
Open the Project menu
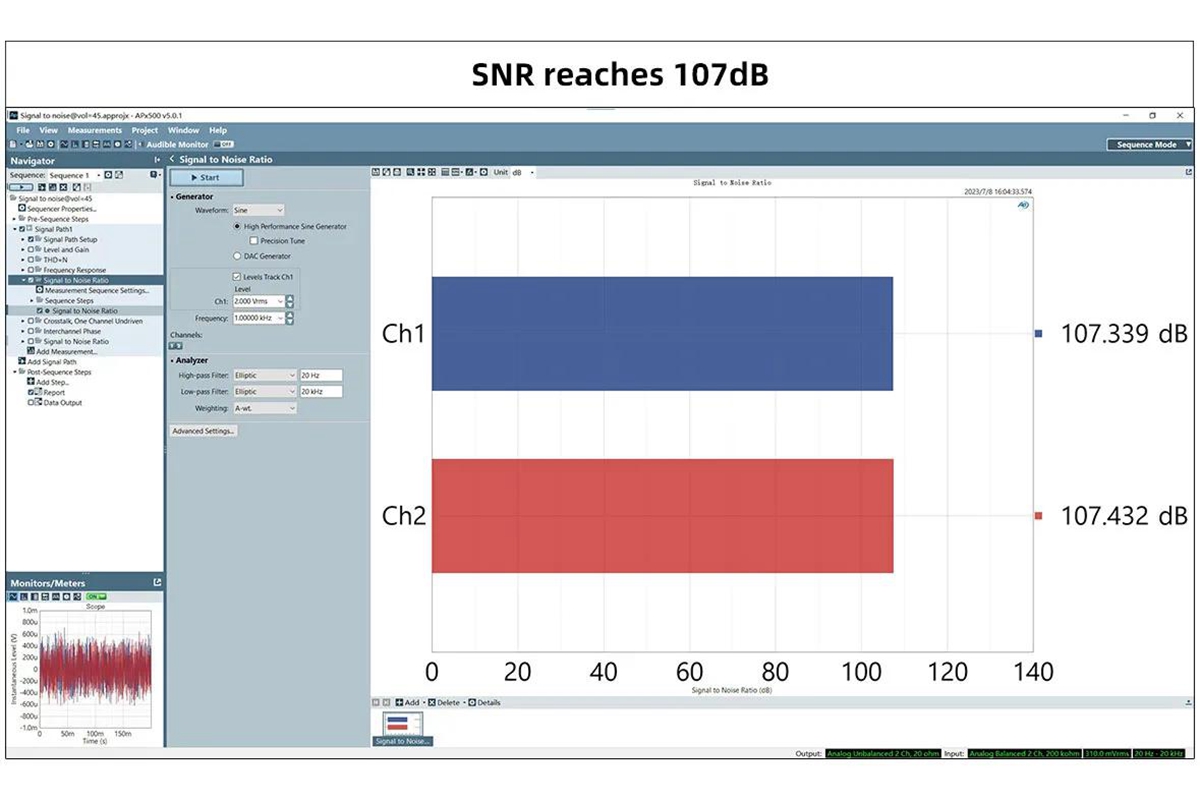145,130
